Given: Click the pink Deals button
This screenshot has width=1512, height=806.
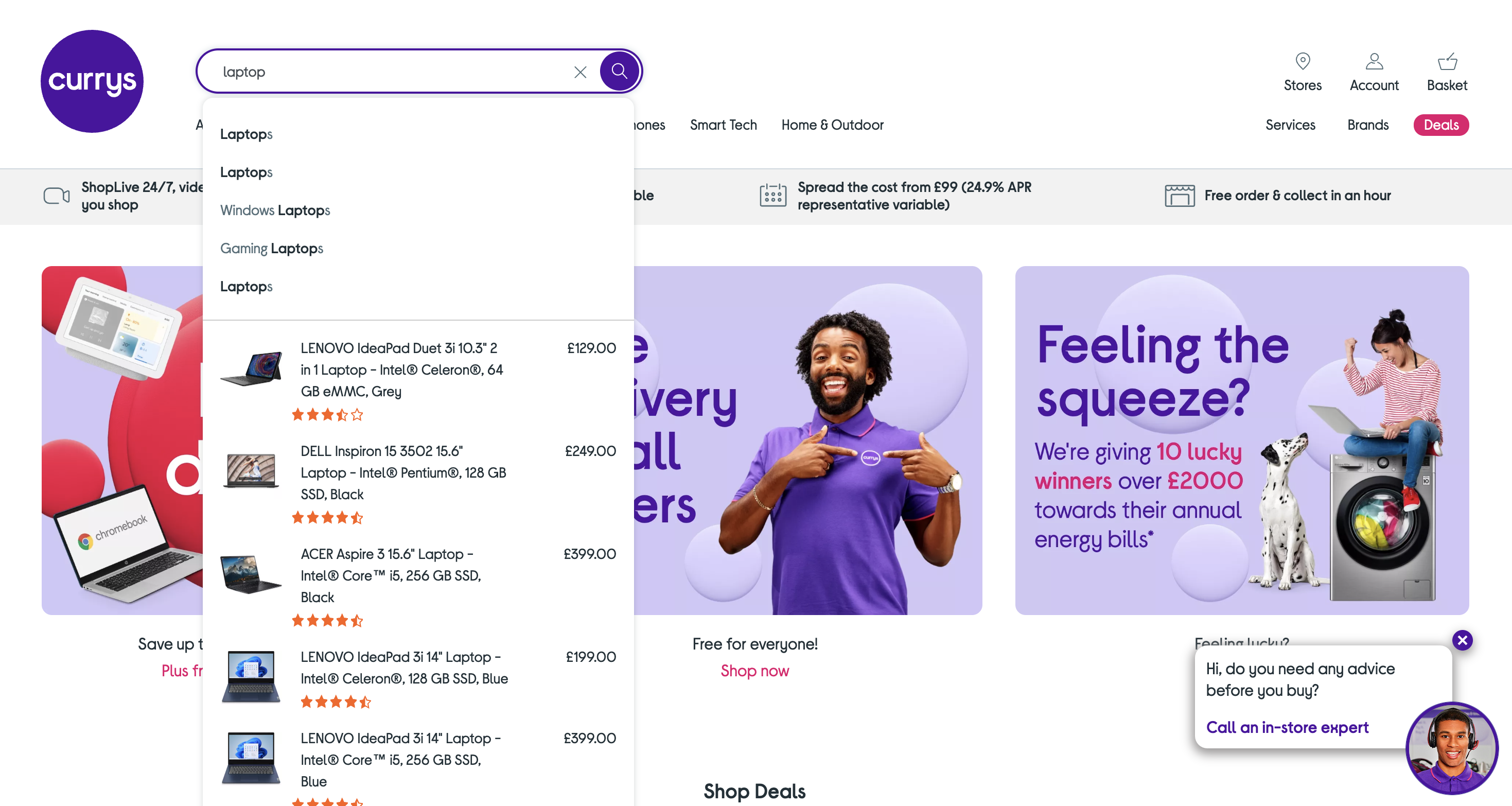Looking at the screenshot, I should tap(1441, 125).
